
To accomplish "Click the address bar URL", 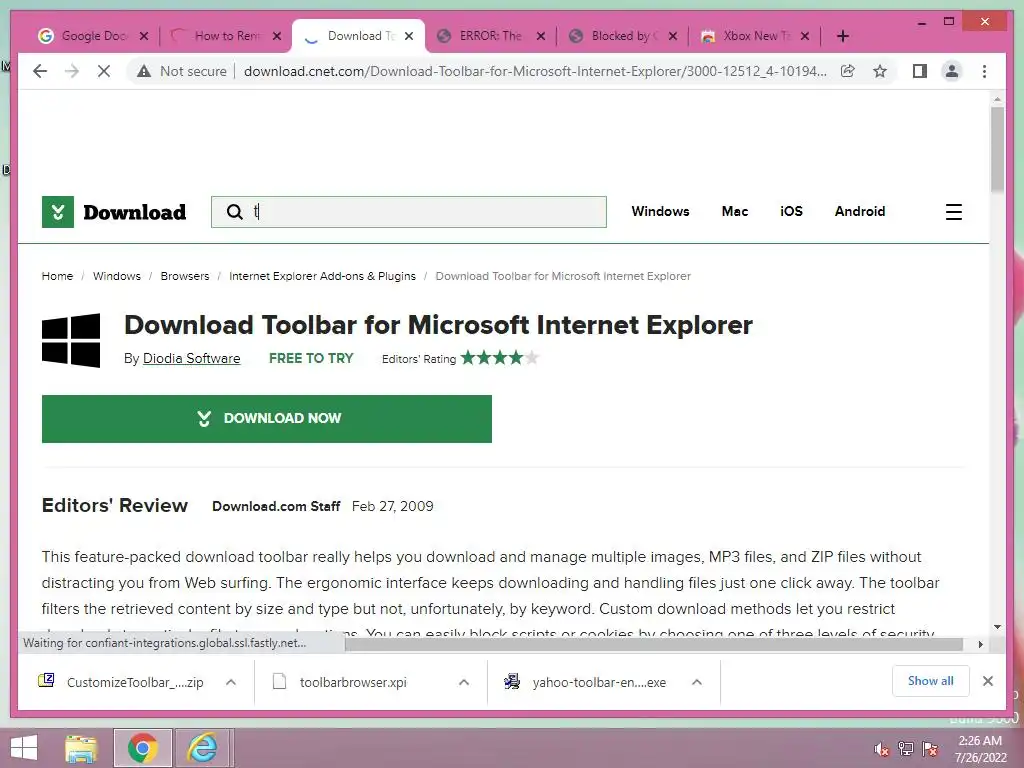I will 535,71.
